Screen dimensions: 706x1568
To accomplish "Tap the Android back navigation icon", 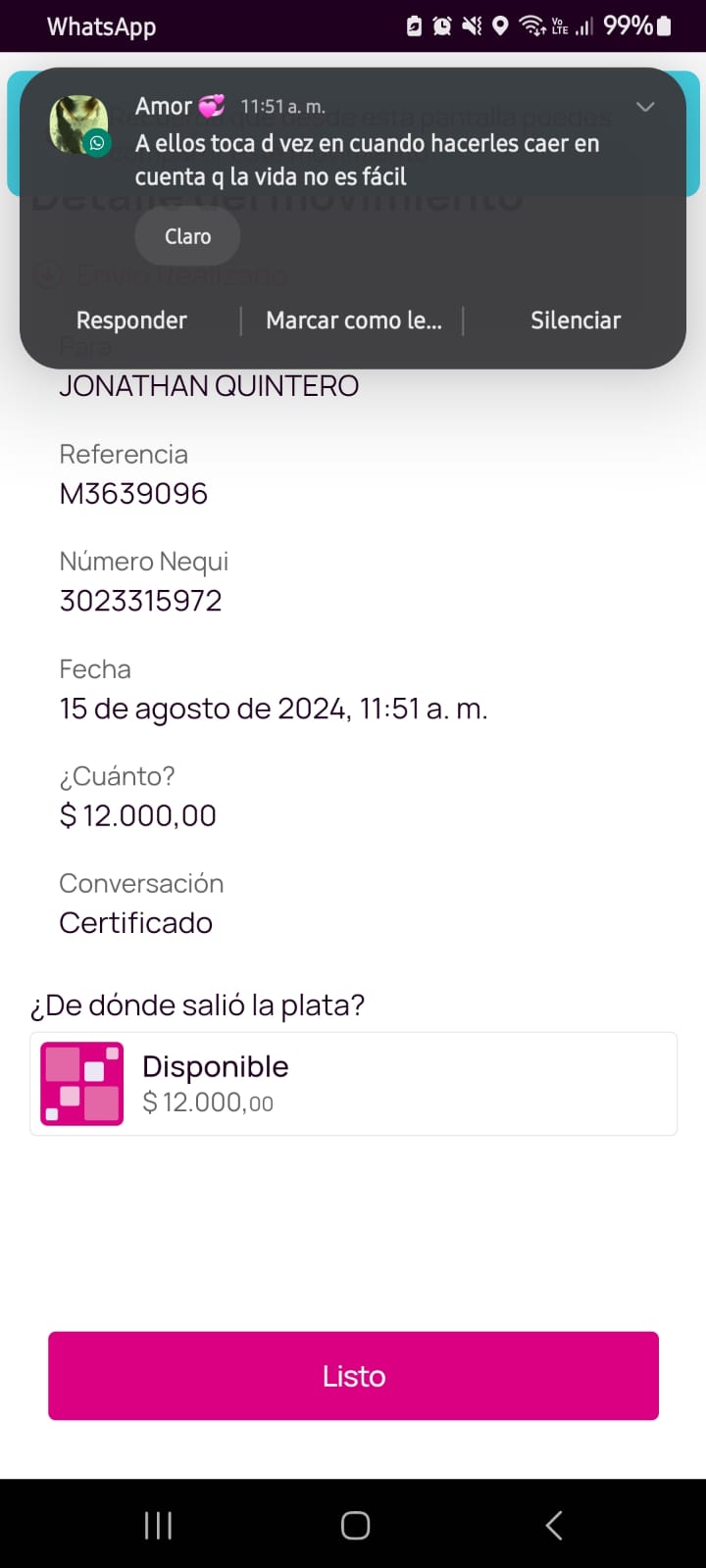I will [x=554, y=1525].
